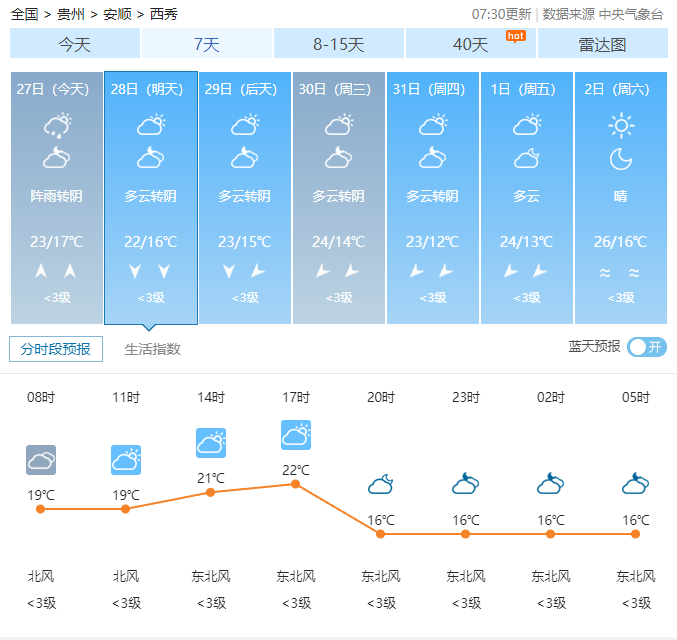Image resolution: width=677 pixels, height=640 pixels.
Task: Open the 8-15天 forecast tab
Action: pyautogui.click(x=338, y=44)
